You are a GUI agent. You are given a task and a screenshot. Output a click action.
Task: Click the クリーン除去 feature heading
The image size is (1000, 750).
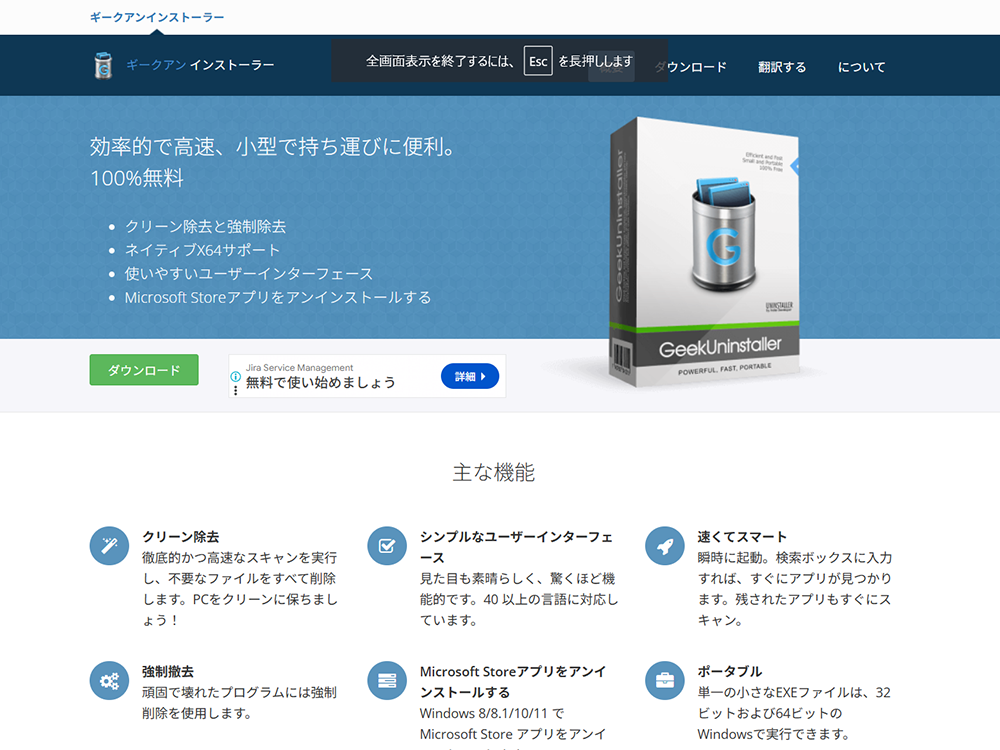point(180,536)
